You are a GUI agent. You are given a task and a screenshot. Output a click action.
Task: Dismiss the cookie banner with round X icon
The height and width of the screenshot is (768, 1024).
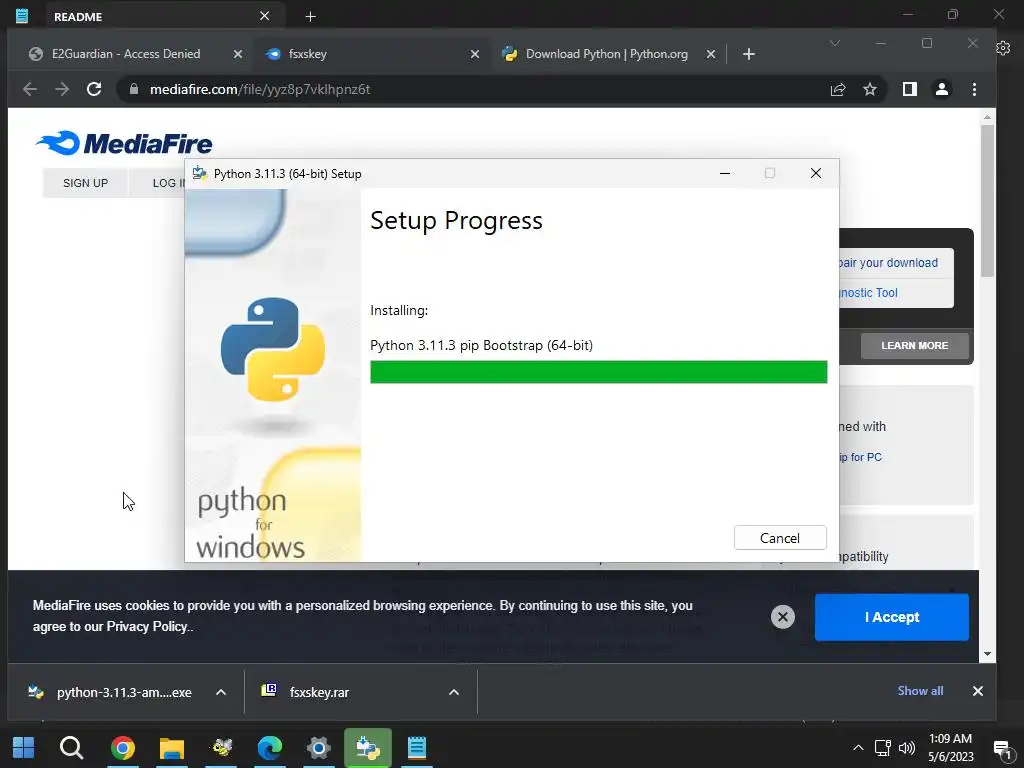782,616
